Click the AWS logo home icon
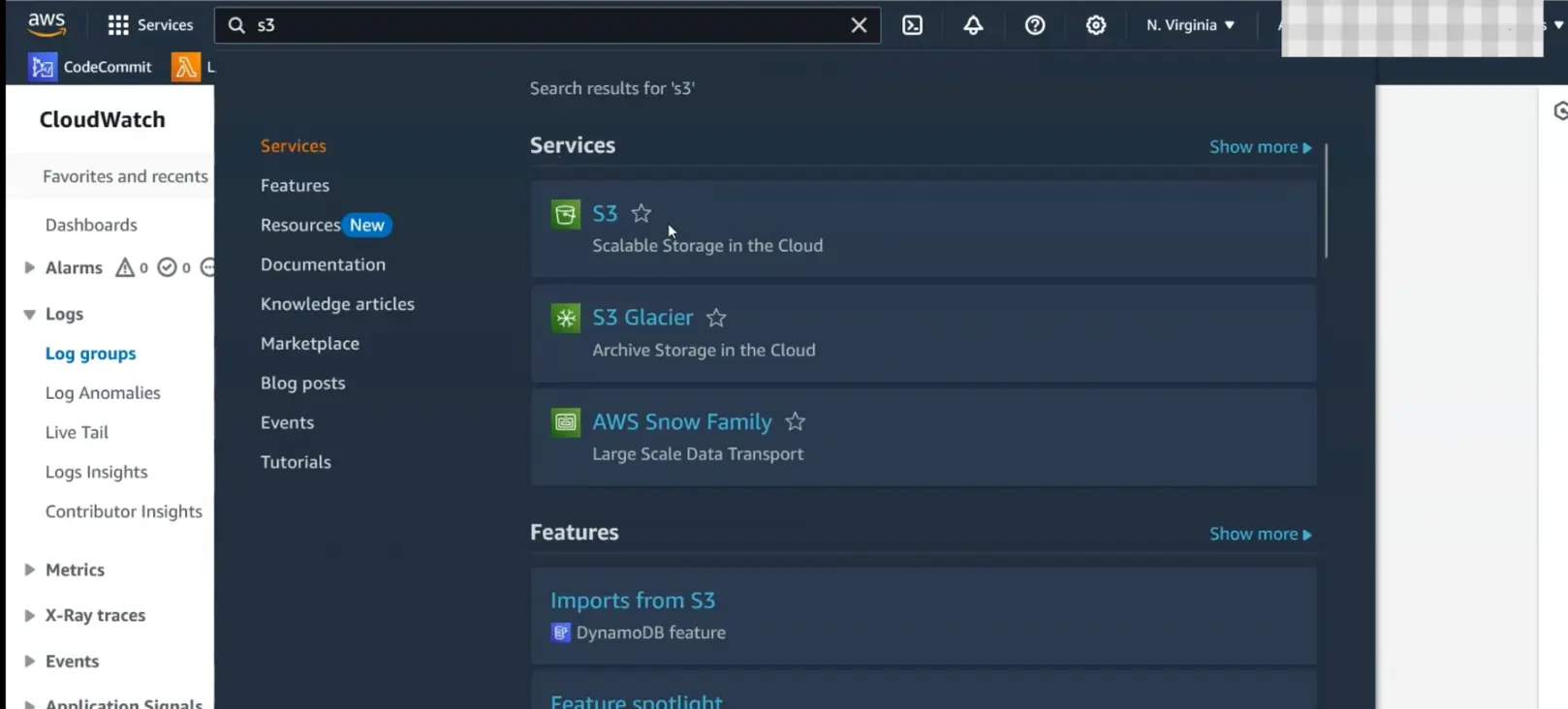 [x=46, y=24]
